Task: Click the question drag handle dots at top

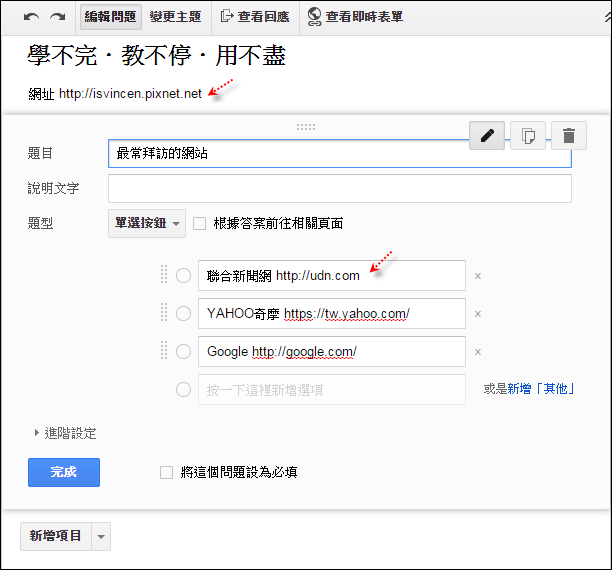Action: click(x=306, y=127)
